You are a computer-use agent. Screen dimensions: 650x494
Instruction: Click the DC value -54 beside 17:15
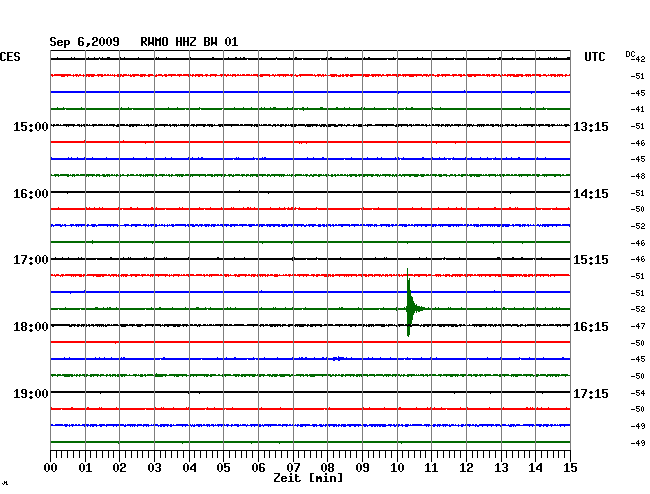(638, 393)
